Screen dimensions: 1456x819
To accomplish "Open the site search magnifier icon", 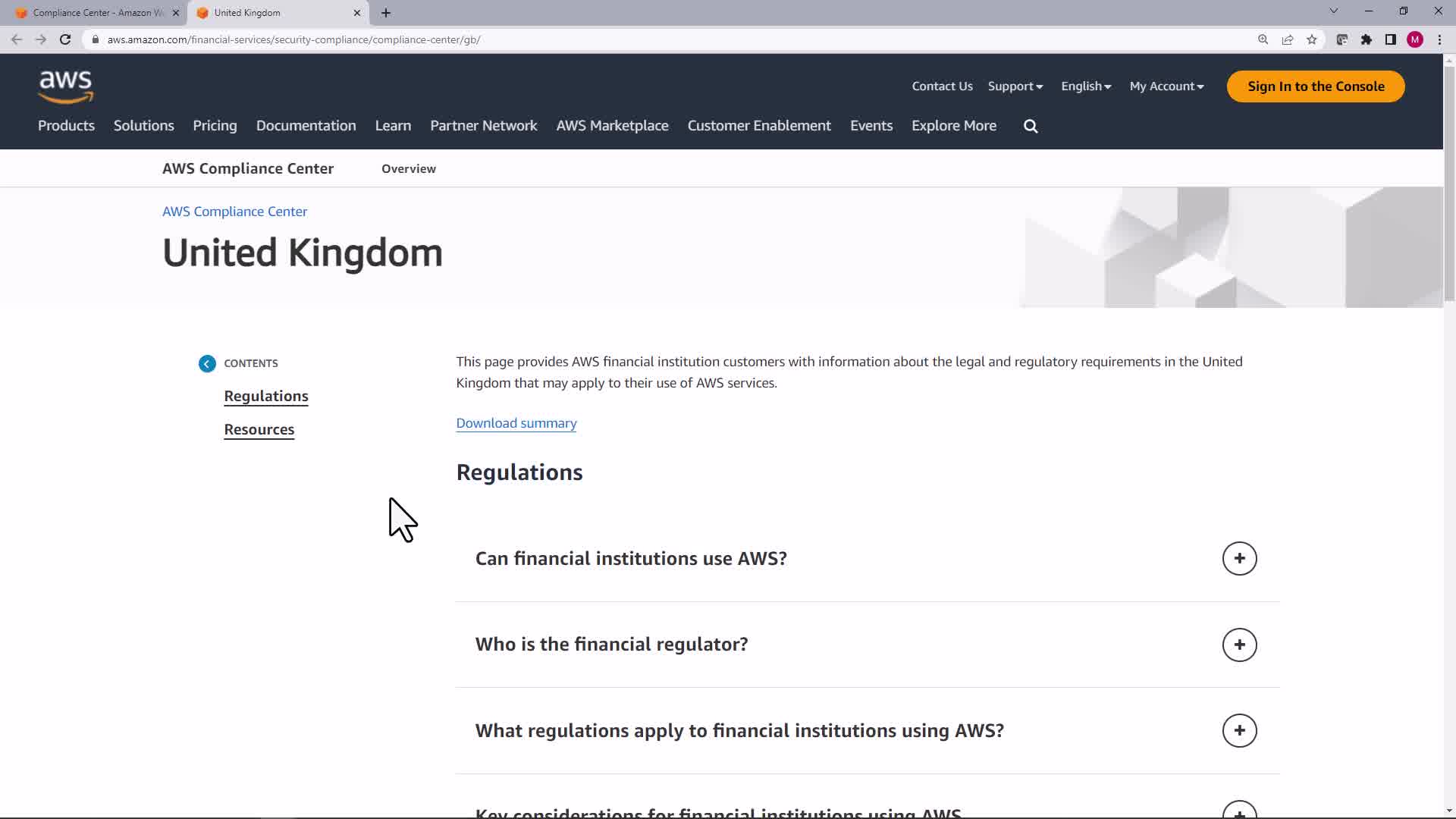I will (1031, 127).
